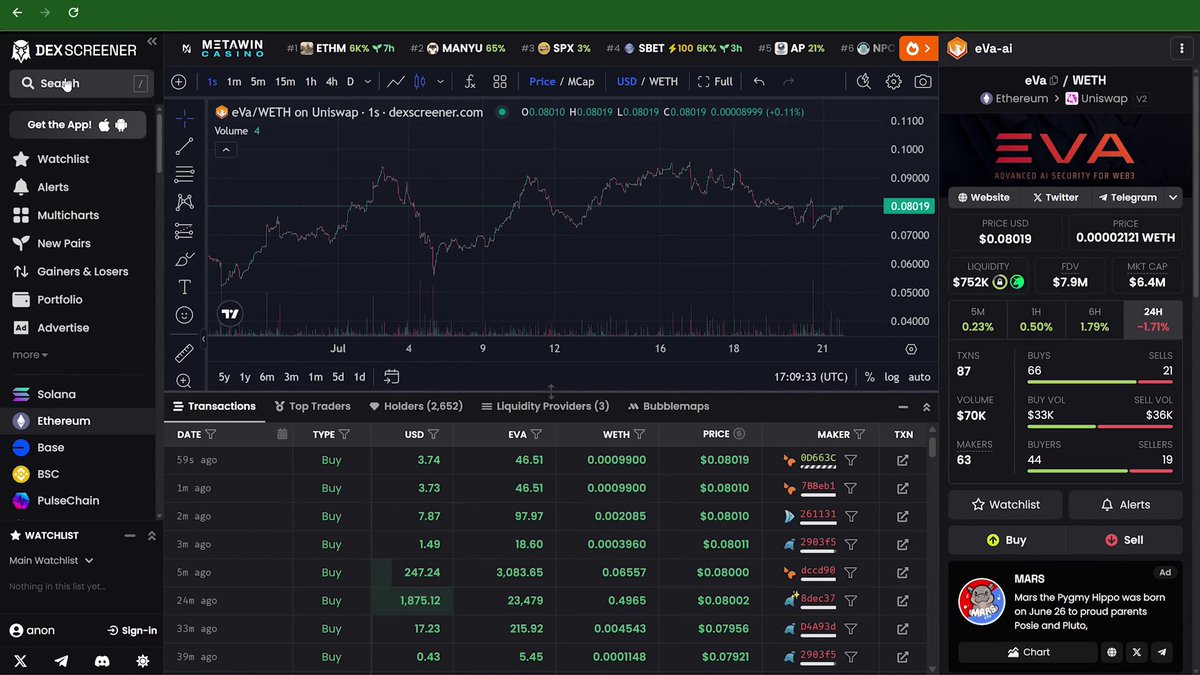Select the Fibonacci retracement tool
Screen dimensions: 1200x675
coord(184,175)
